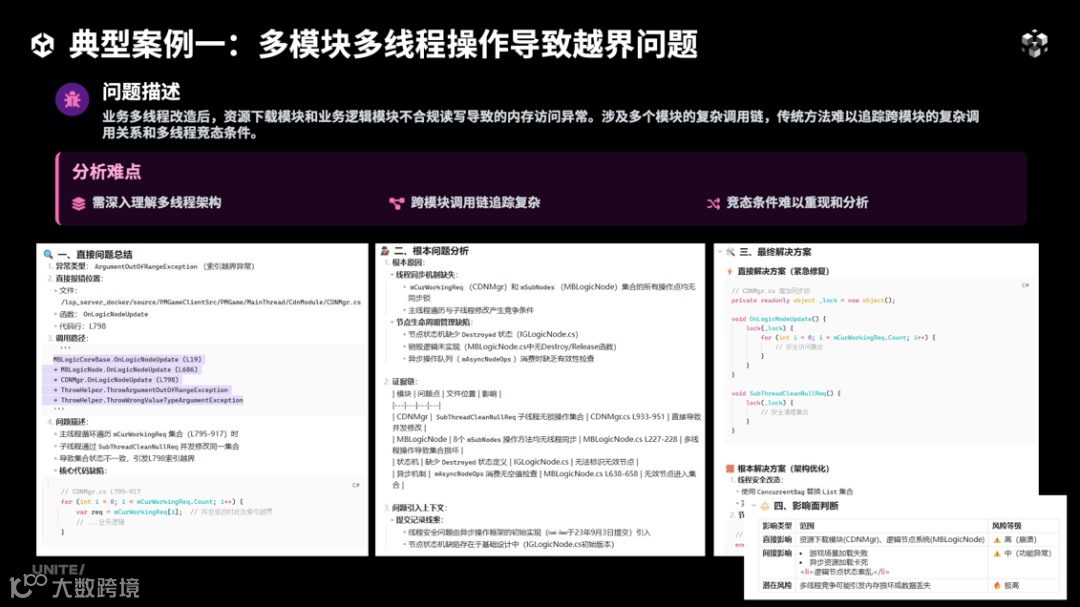Click the brick icon before 根本解决方案
Viewport: 1080px width, 607px height.
click(x=730, y=469)
